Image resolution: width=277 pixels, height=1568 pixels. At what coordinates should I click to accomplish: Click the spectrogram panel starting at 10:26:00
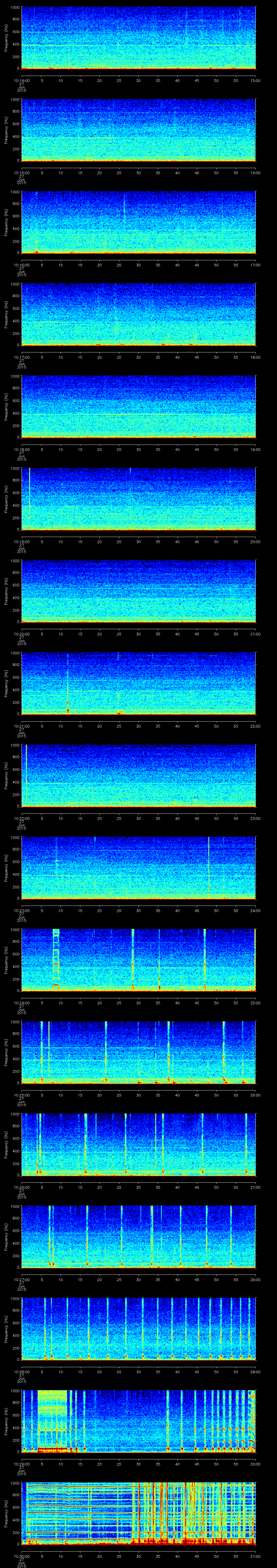coord(139,1144)
